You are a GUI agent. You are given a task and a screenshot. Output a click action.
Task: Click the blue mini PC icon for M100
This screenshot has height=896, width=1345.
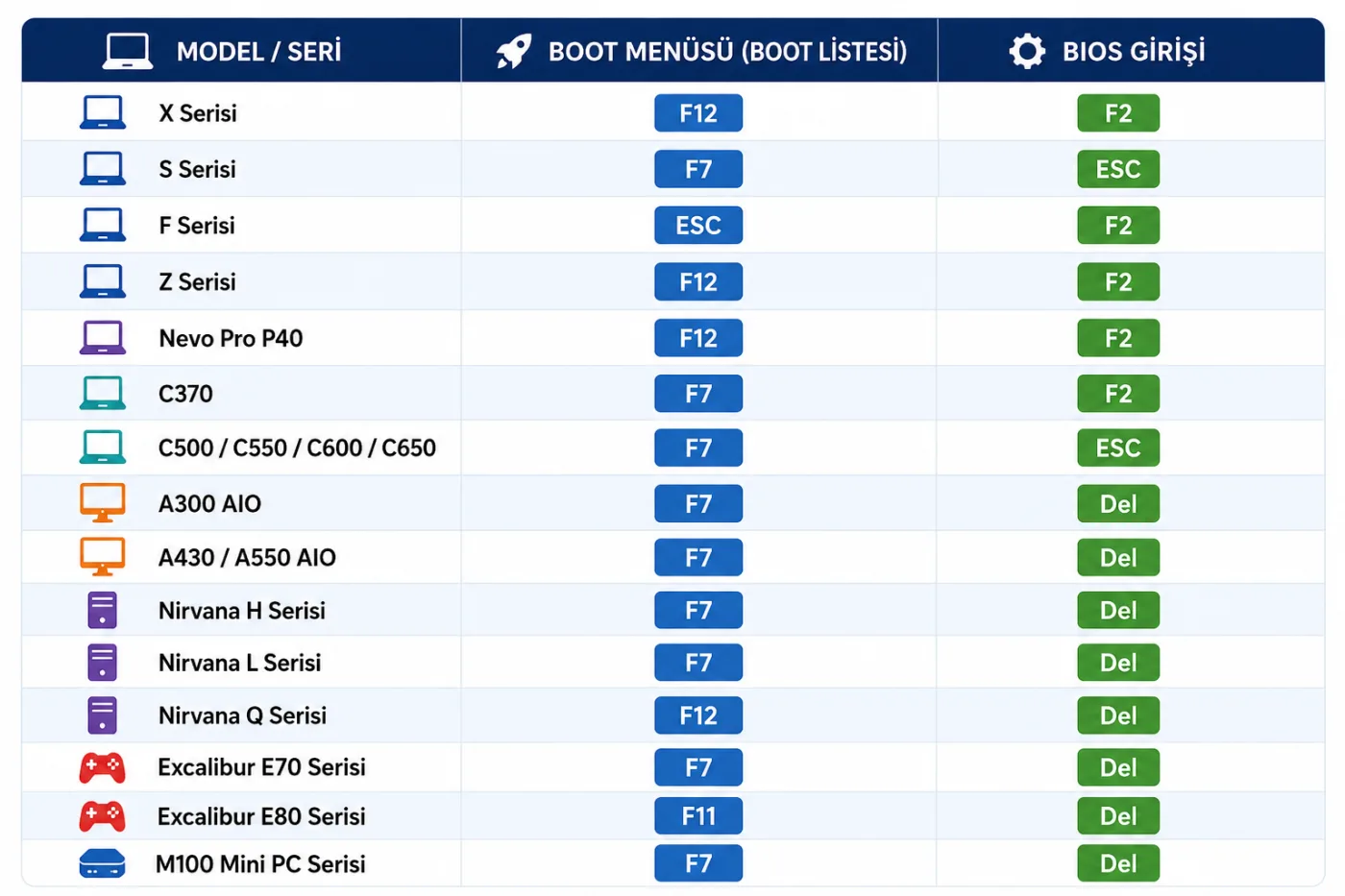(103, 863)
